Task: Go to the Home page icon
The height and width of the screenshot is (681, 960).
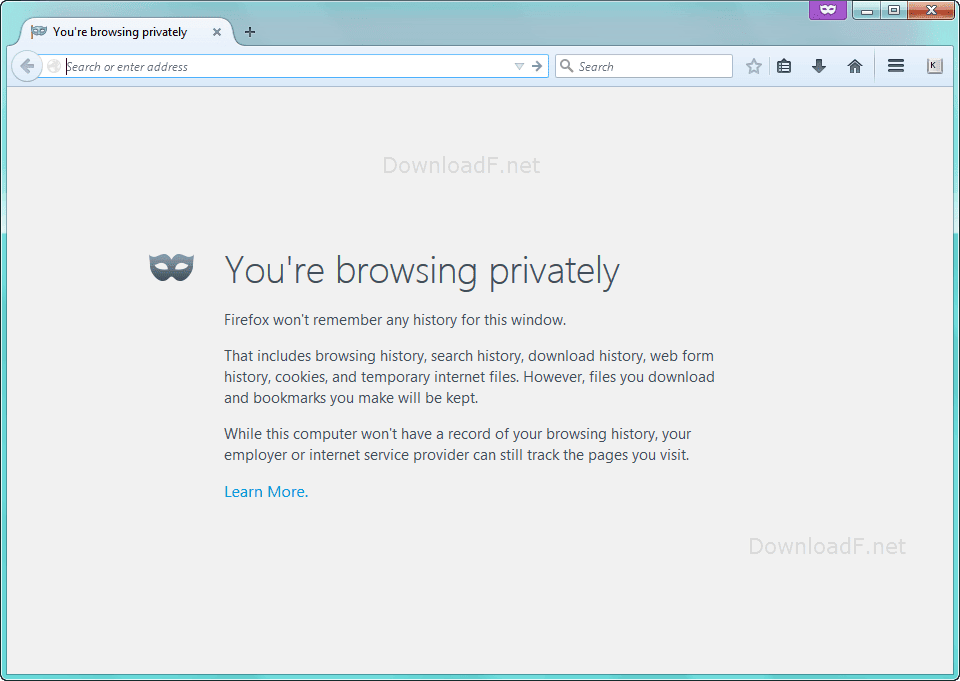Action: tap(855, 66)
